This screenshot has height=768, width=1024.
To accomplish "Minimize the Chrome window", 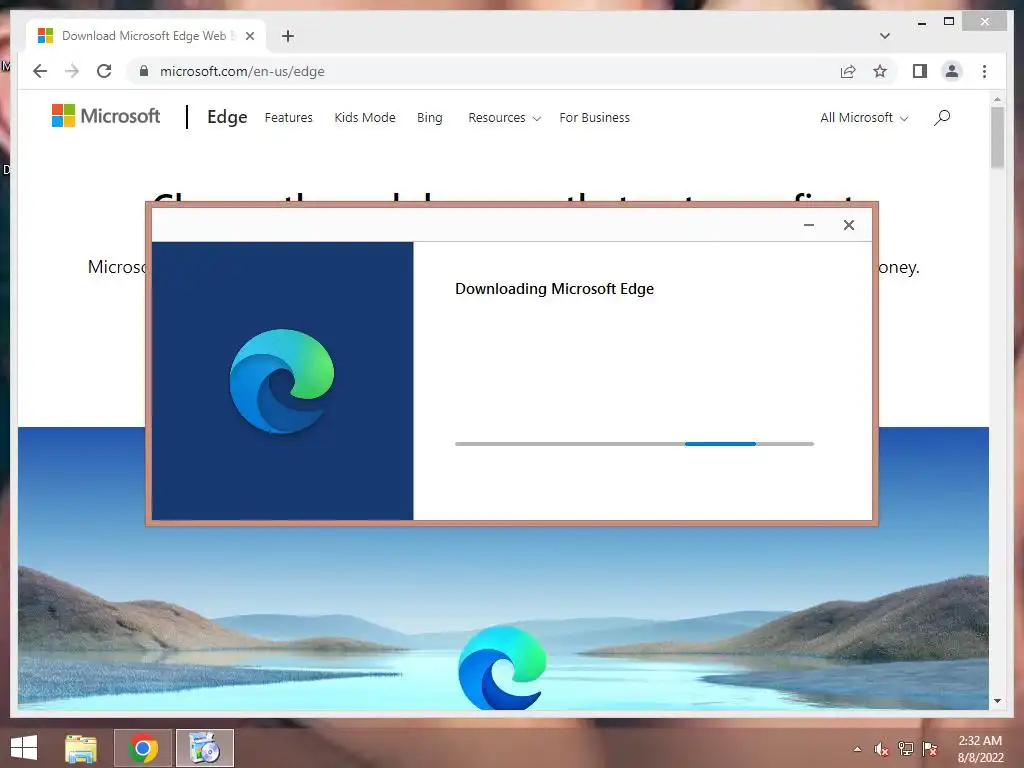I will click(921, 22).
